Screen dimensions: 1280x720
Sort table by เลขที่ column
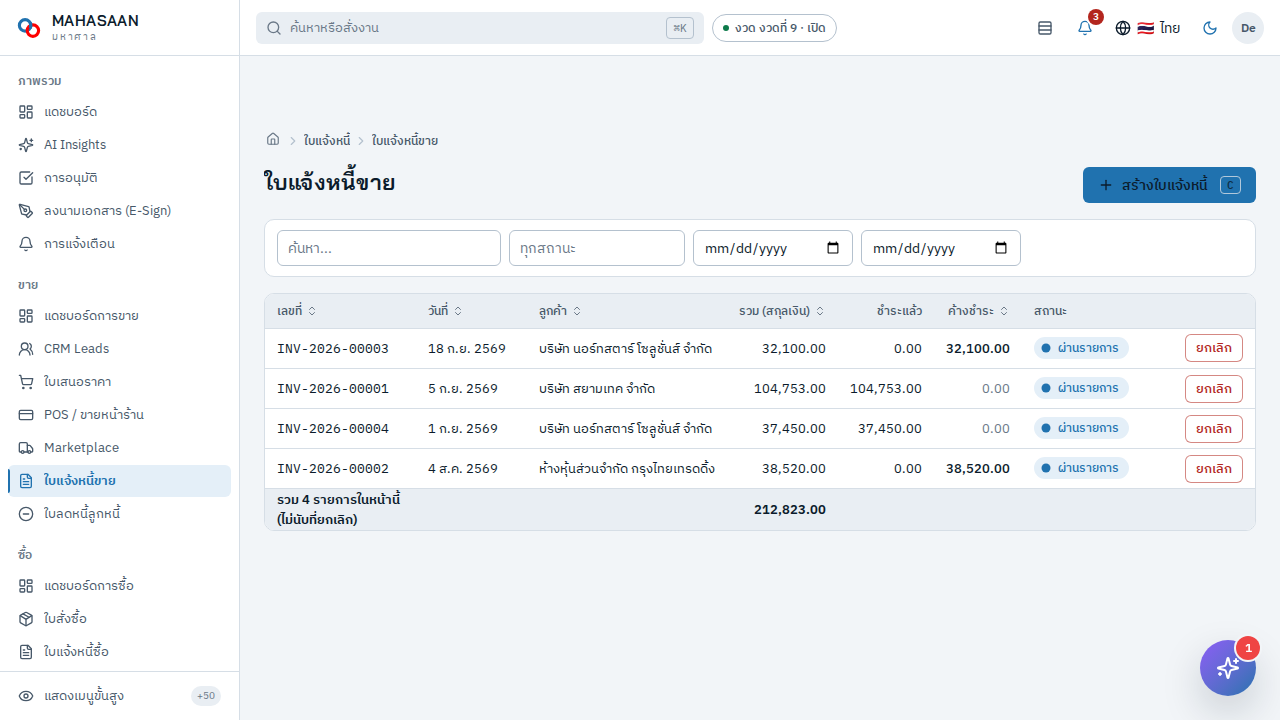[x=296, y=311]
